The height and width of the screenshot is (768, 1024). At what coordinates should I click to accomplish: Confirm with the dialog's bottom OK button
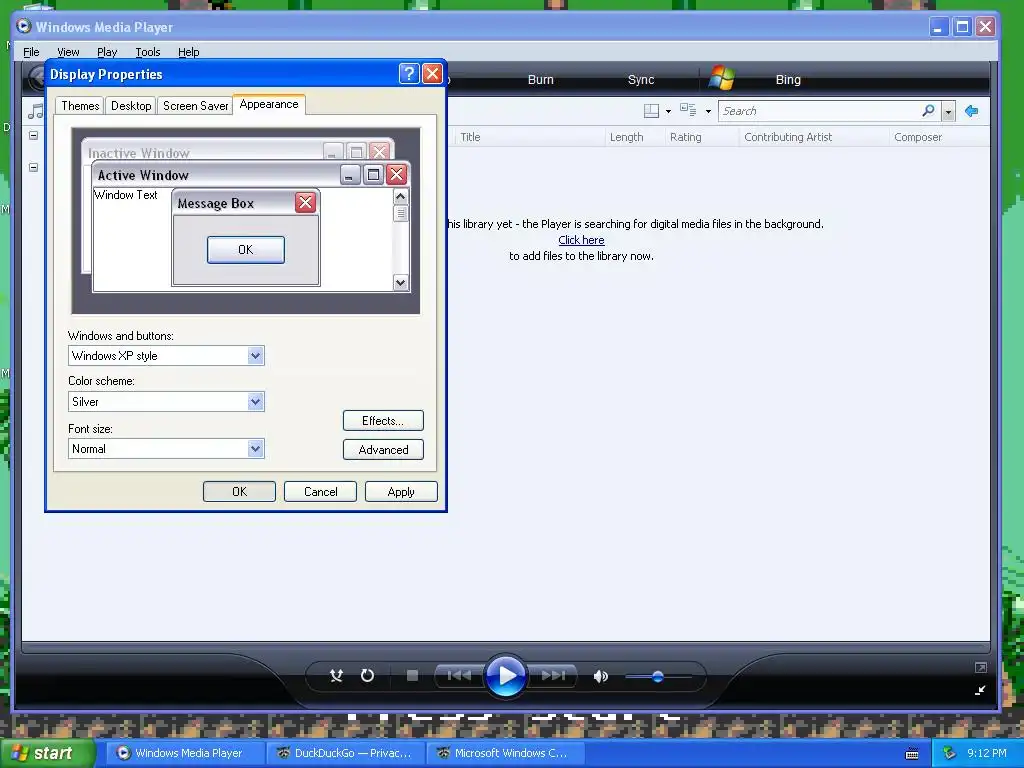(x=239, y=492)
